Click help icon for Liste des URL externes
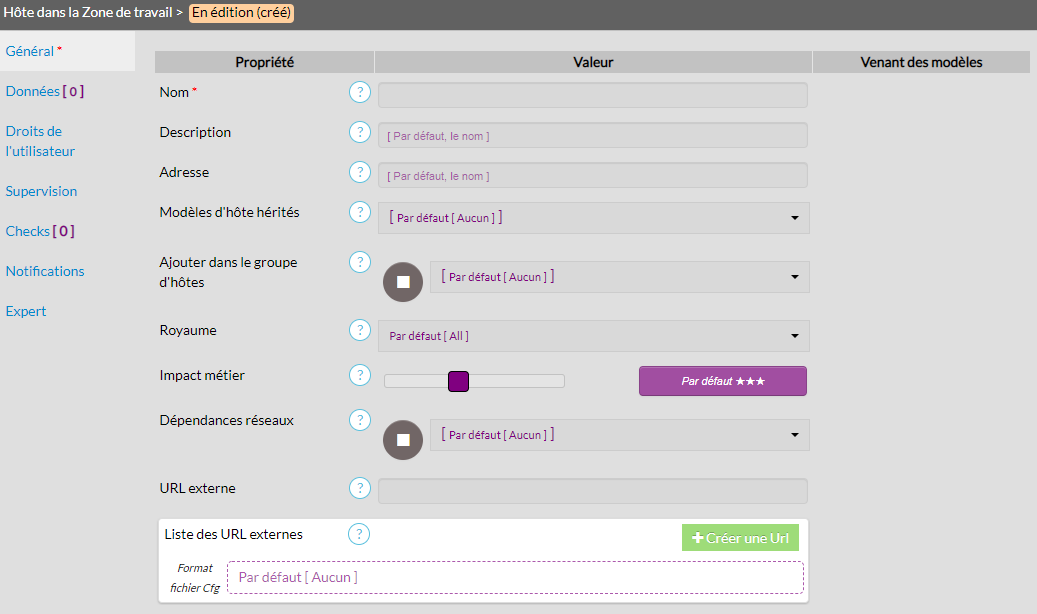This screenshot has width=1037, height=614. point(359,534)
